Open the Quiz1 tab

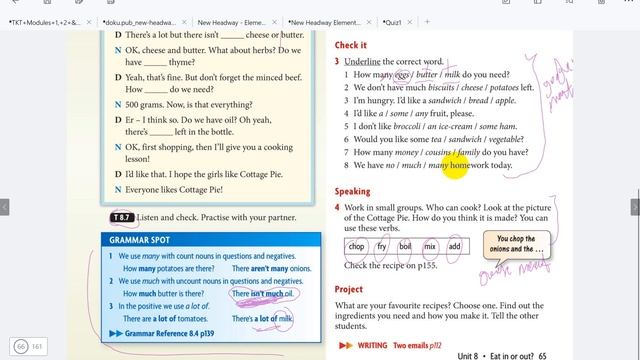pos(392,22)
